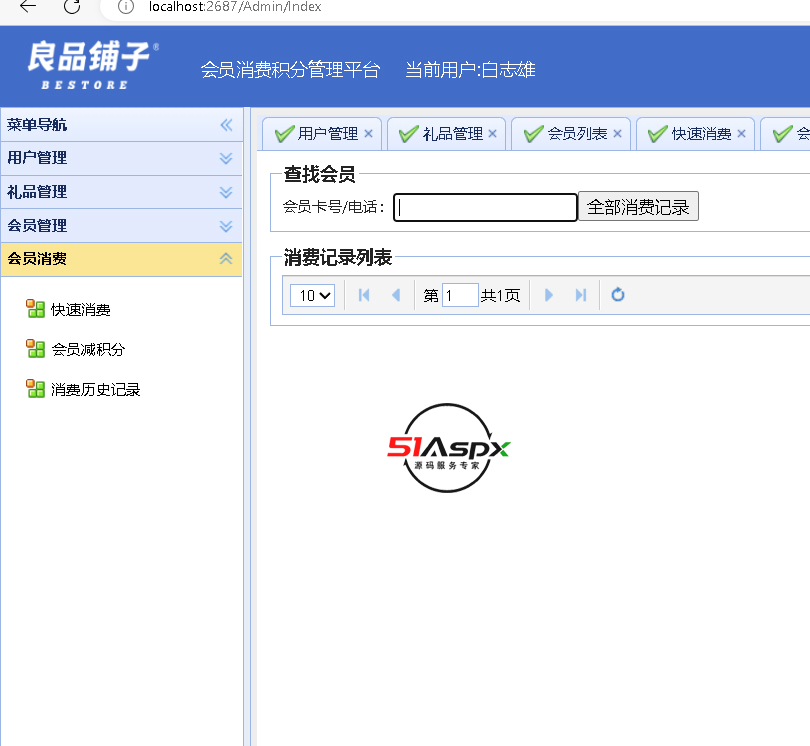Open 快速消费 from the sidebar menu
This screenshot has height=746, width=810.
[81, 309]
